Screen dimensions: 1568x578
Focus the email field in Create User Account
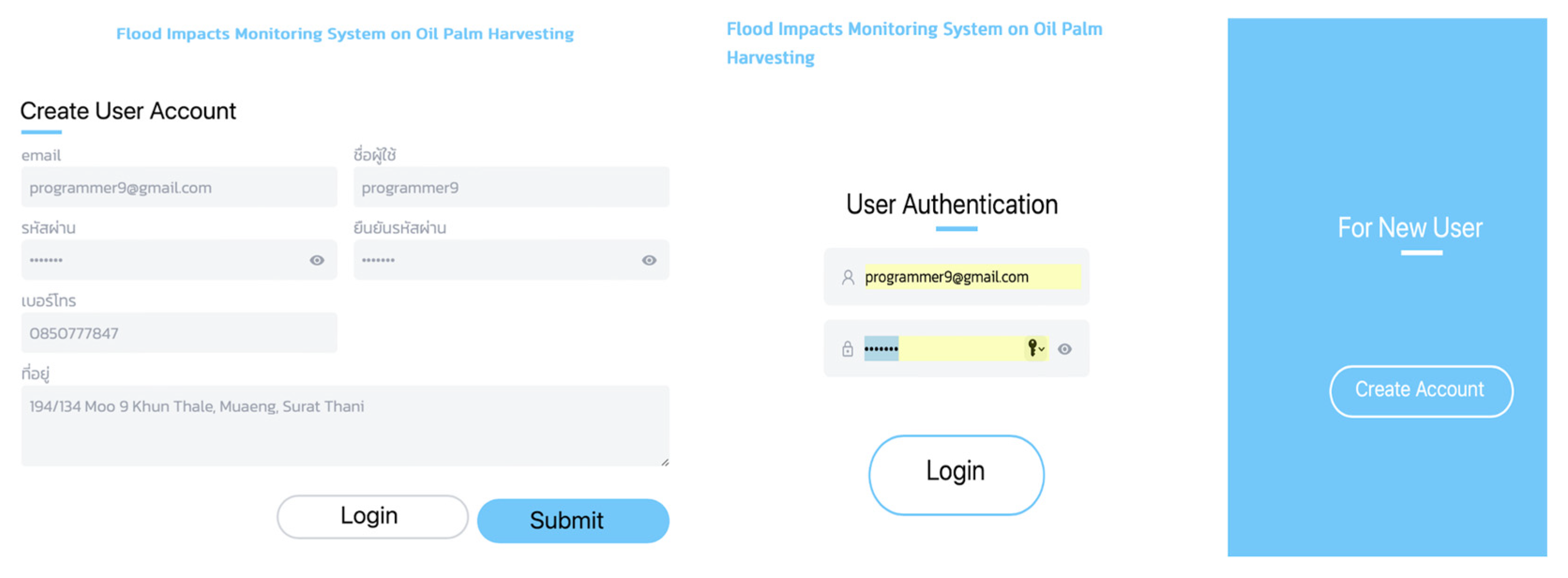coord(178,188)
